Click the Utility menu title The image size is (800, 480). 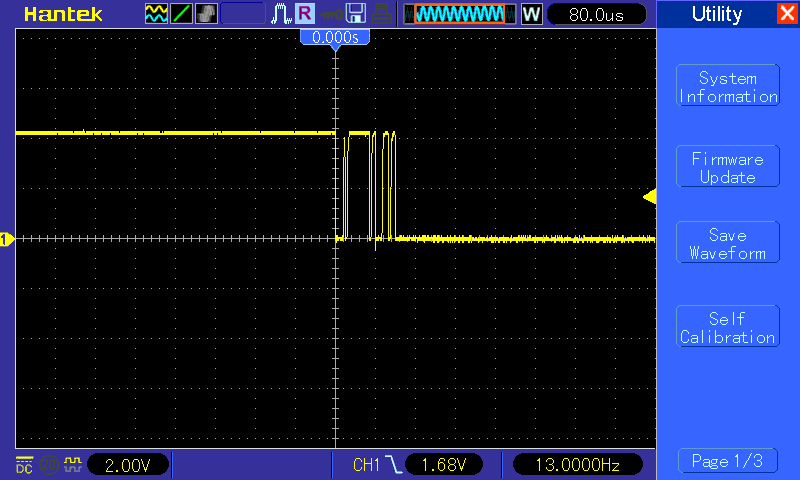pyautogui.click(x=716, y=14)
